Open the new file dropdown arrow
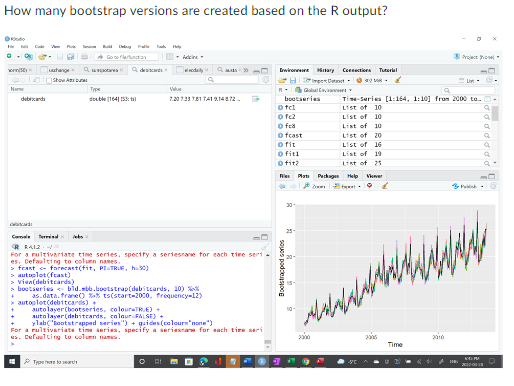 tap(18, 57)
